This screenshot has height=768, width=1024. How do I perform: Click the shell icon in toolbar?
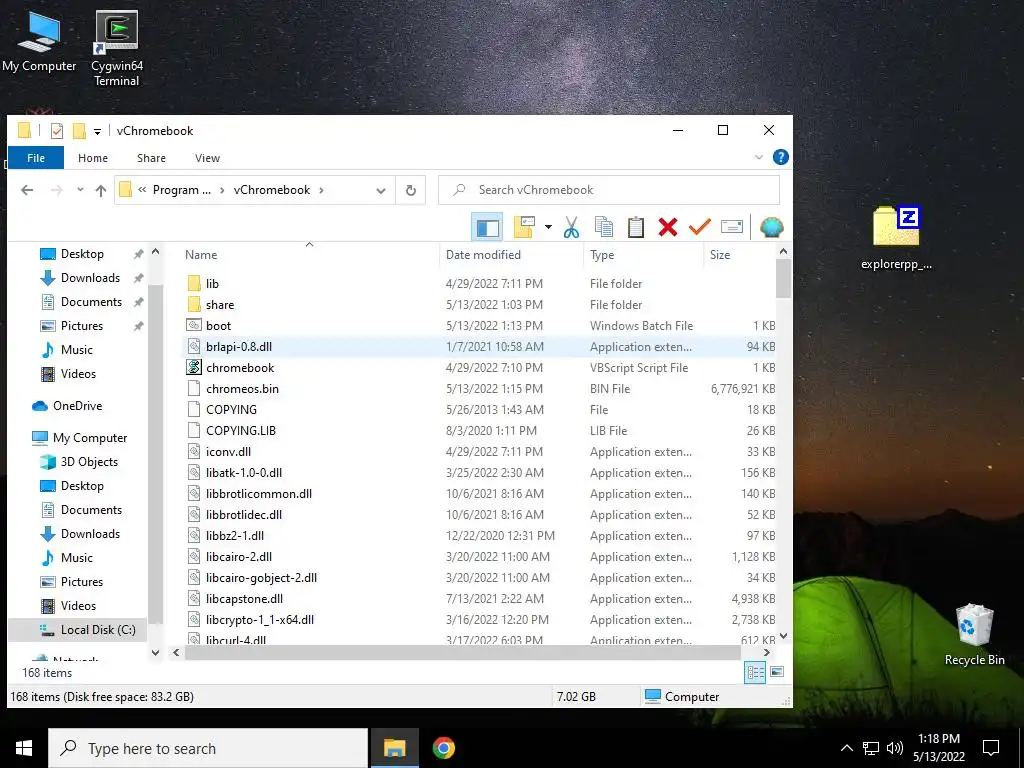coord(771,227)
